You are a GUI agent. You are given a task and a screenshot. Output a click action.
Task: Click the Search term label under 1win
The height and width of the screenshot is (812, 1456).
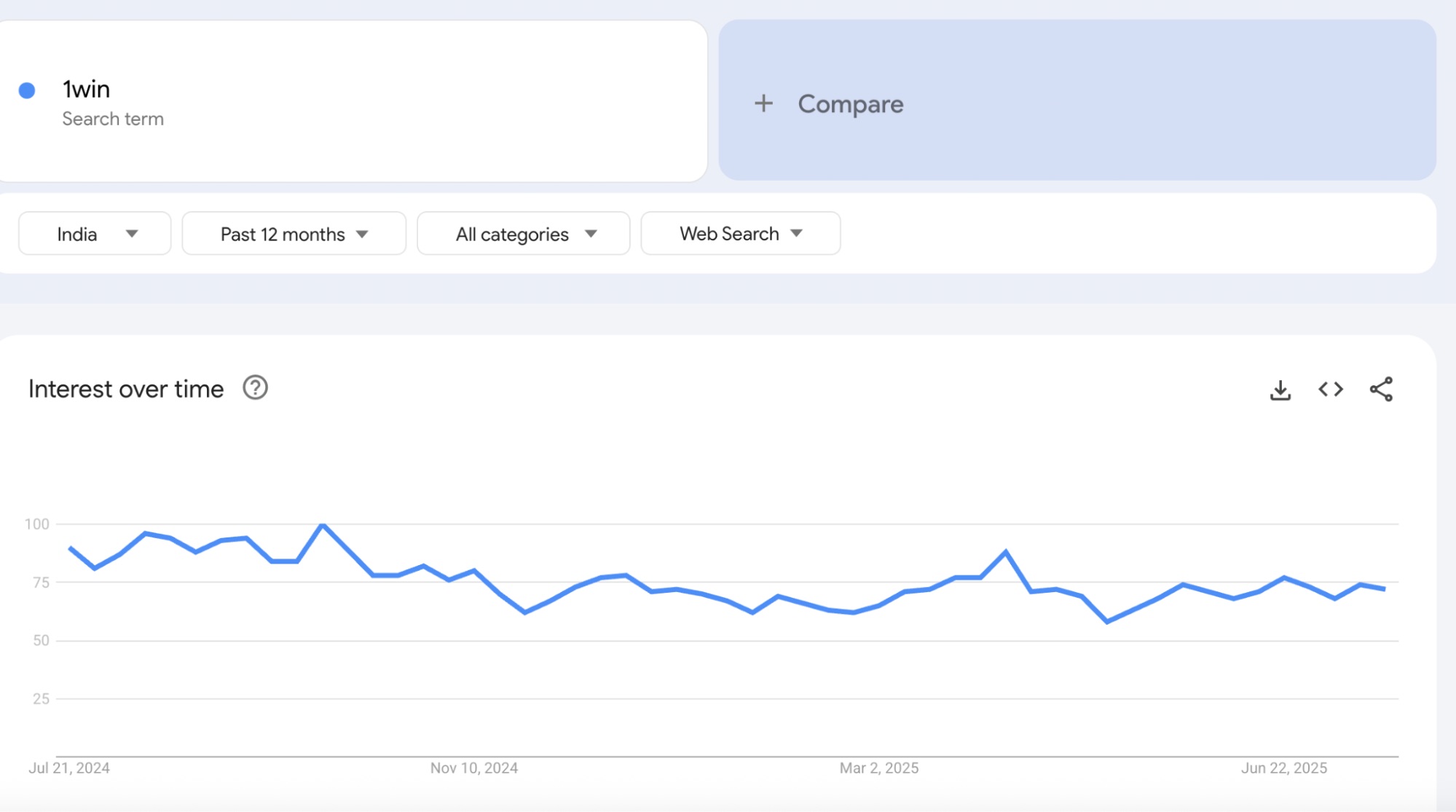113,119
